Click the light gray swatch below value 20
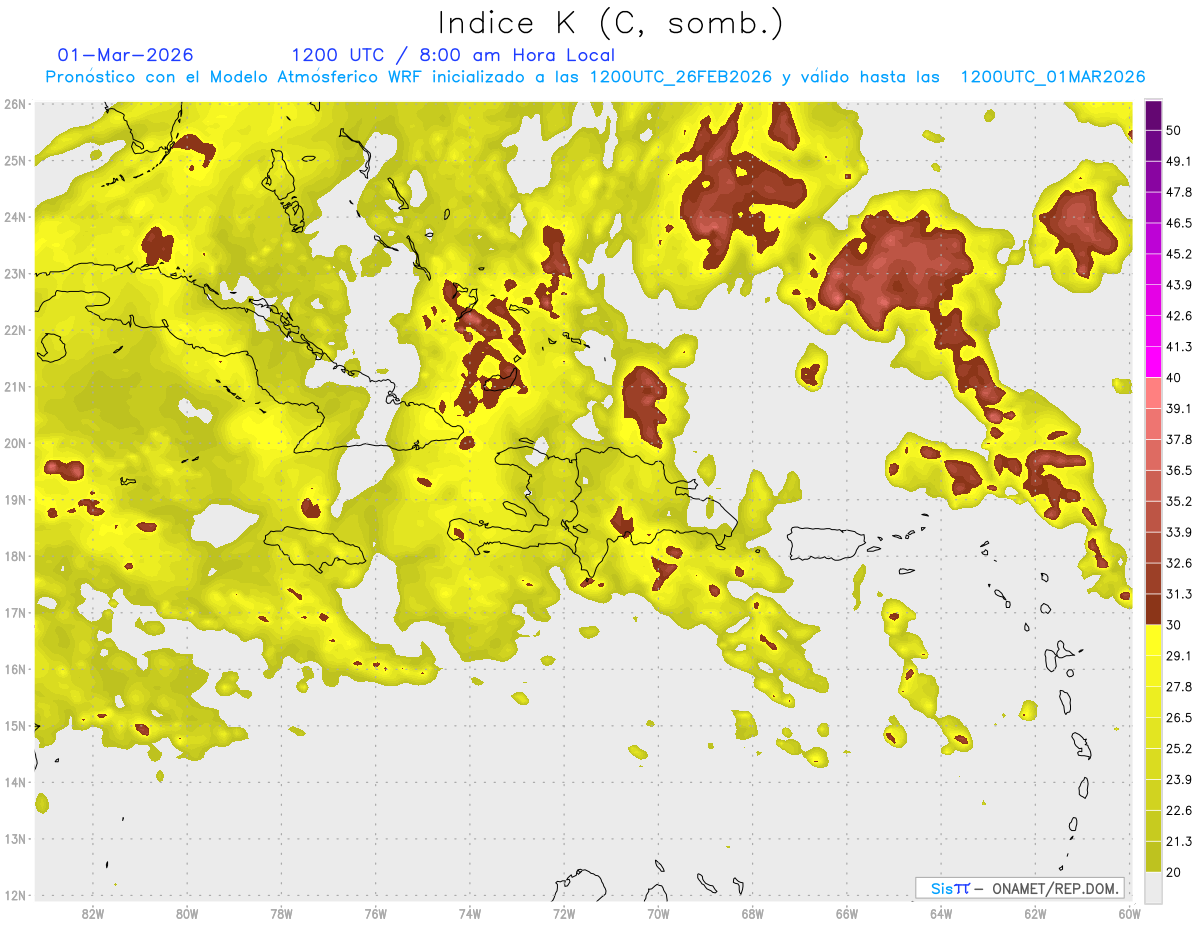 1153,887
